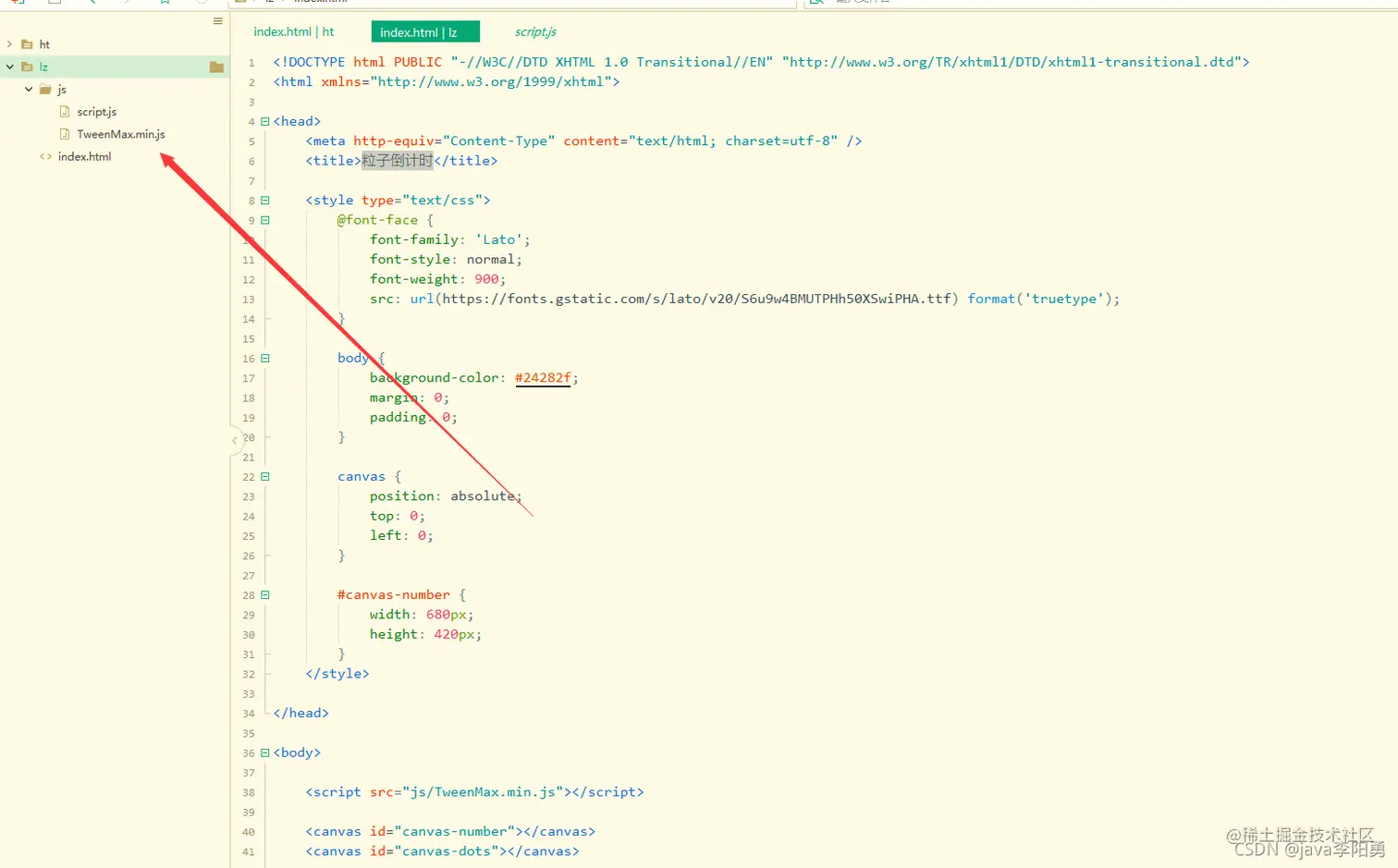Screen dimensions: 1398x868
Task: Click the closing </style> tag
Action: 337,674
